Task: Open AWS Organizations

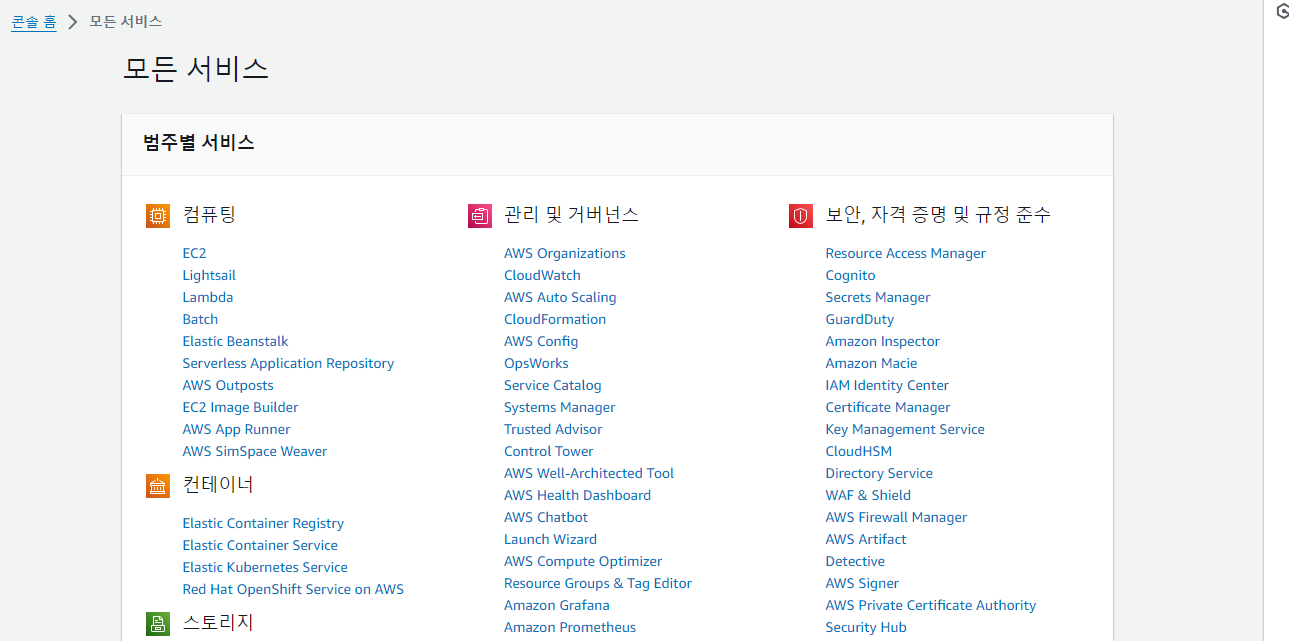Action: point(565,253)
